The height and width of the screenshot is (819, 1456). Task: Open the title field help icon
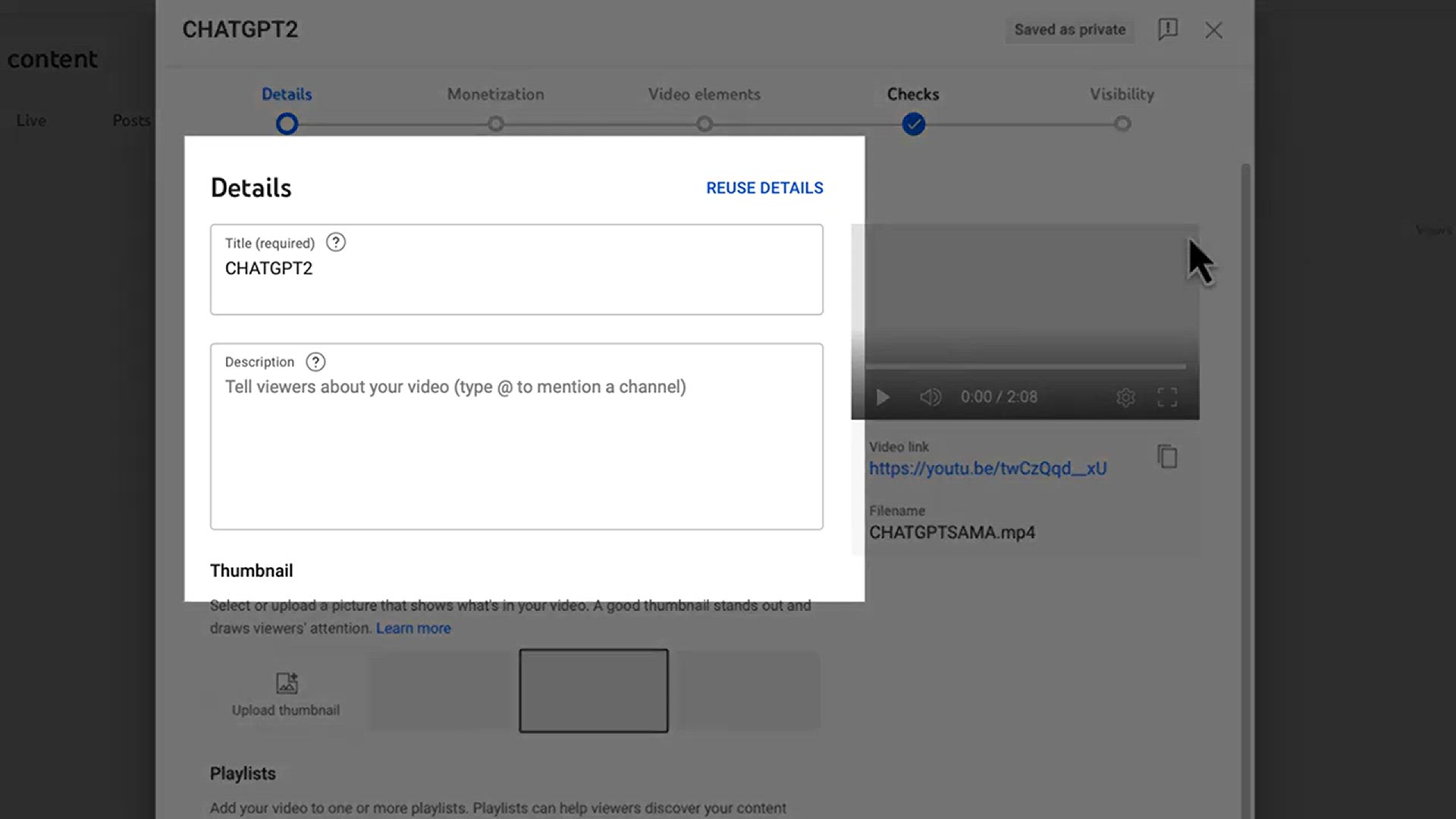(x=335, y=243)
